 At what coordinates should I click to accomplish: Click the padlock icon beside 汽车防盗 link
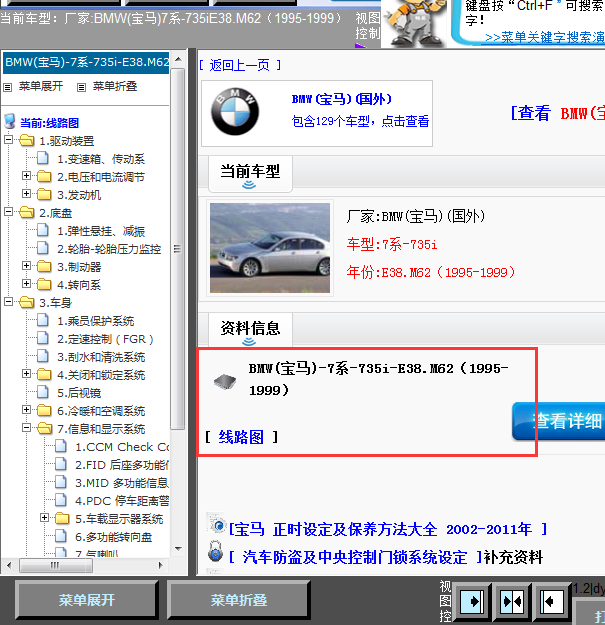pyautogui.click(x=215, y=552)
